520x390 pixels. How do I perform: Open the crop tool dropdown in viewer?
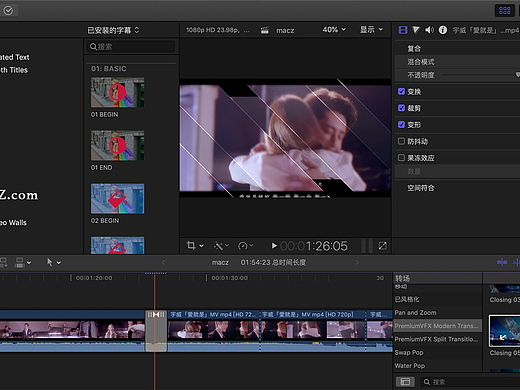195,246
